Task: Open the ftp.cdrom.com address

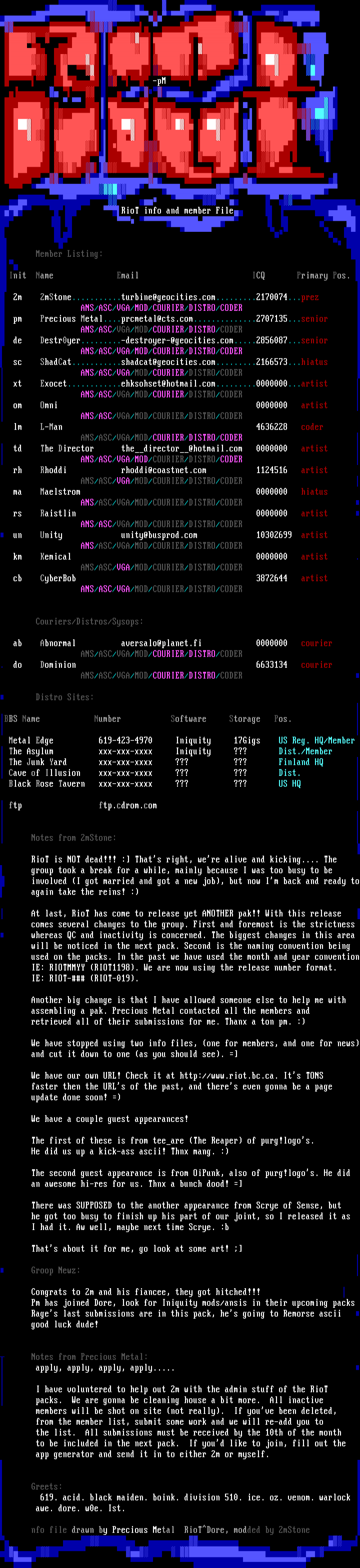Action: (x=127, y=806)
